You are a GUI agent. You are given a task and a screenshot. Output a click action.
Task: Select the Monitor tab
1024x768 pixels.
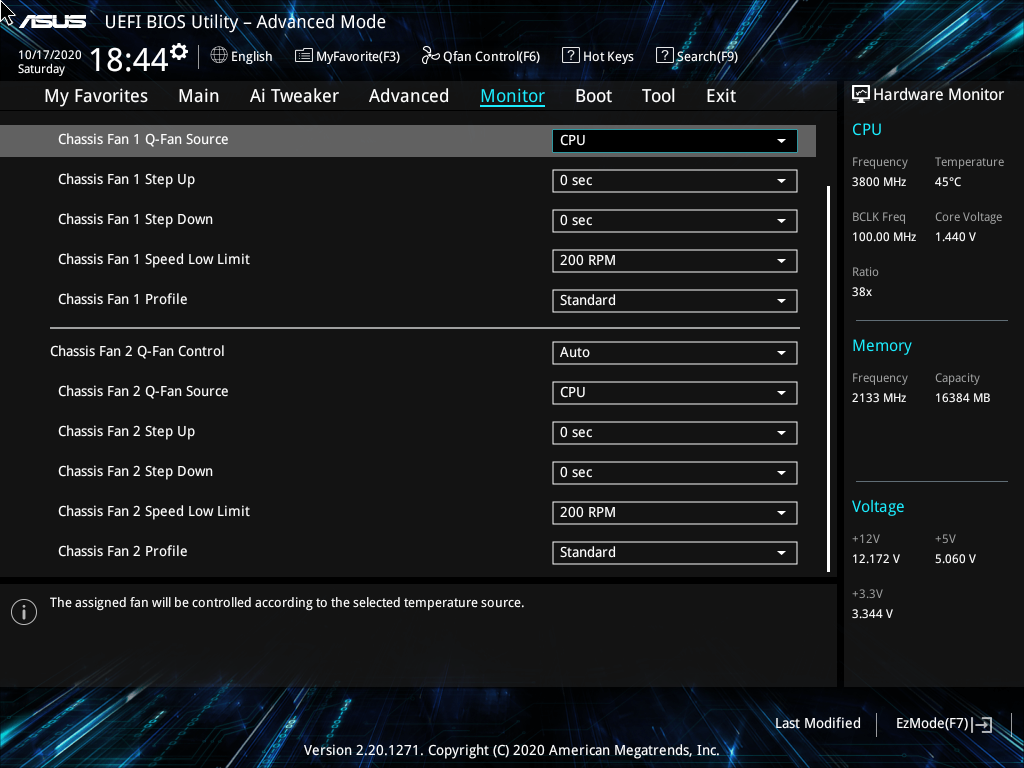[513, 96]
